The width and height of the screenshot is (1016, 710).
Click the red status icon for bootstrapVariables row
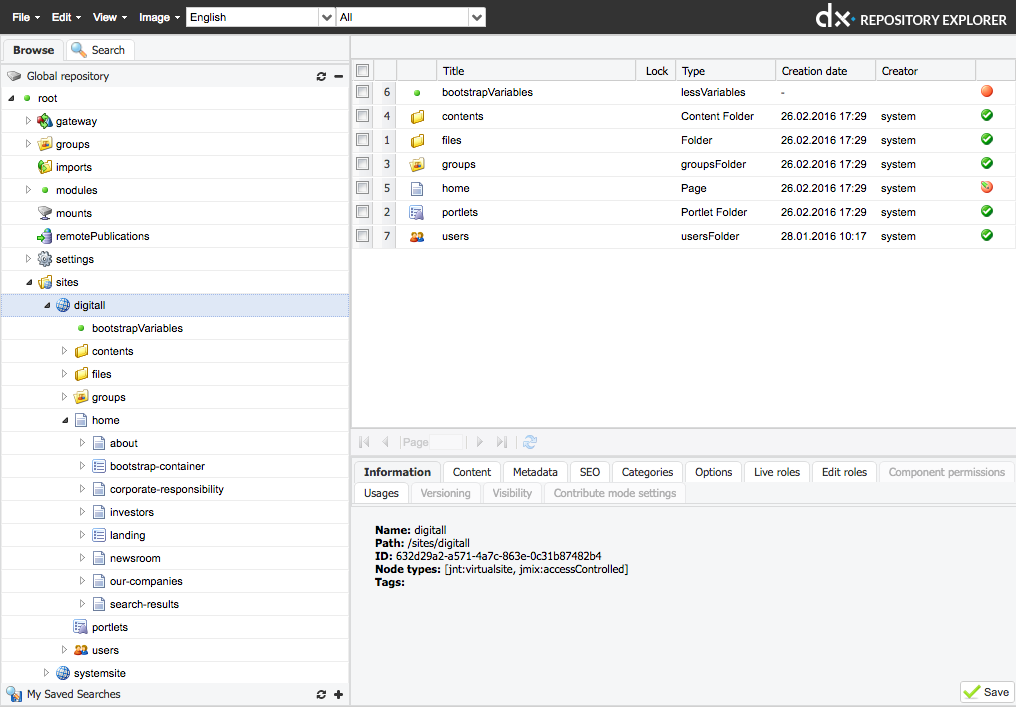click(987, 91)
